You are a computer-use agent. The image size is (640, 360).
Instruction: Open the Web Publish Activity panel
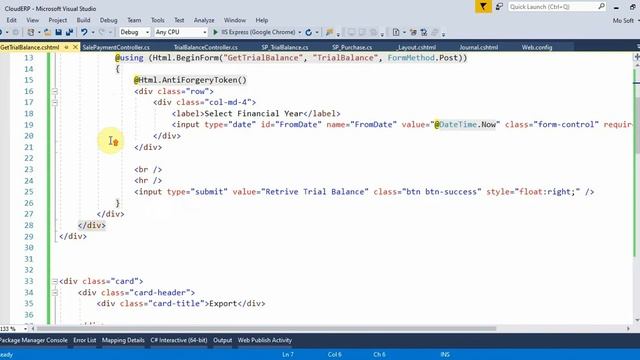[x=264, y=340]
